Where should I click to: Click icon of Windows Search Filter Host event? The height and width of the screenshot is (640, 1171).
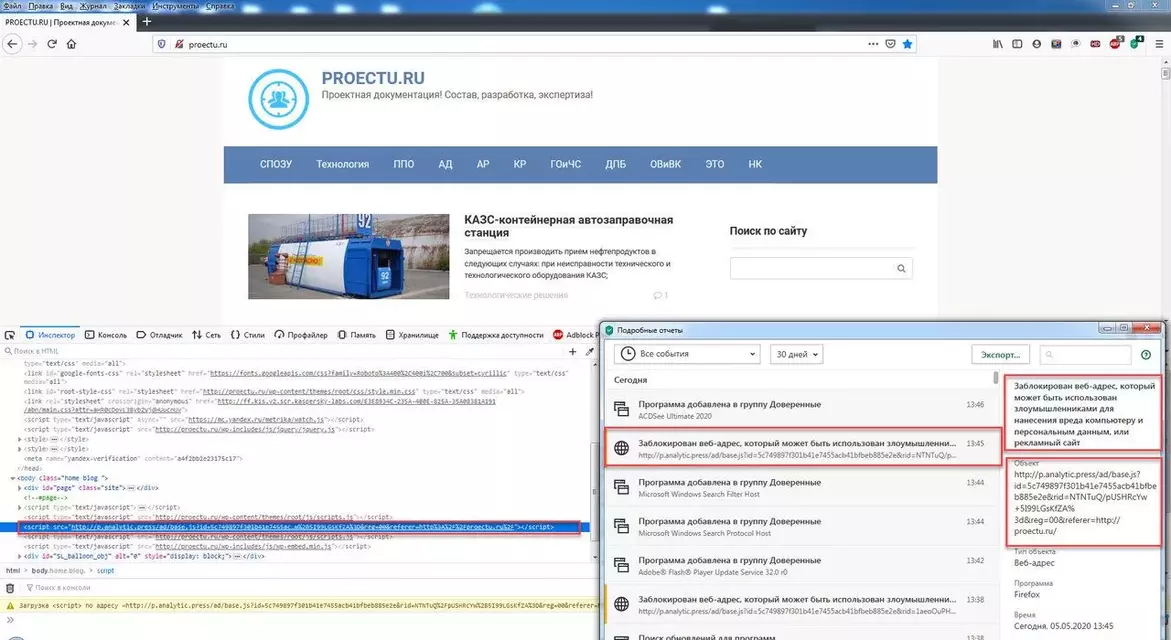pyautogui.click(x=621, y=488)
